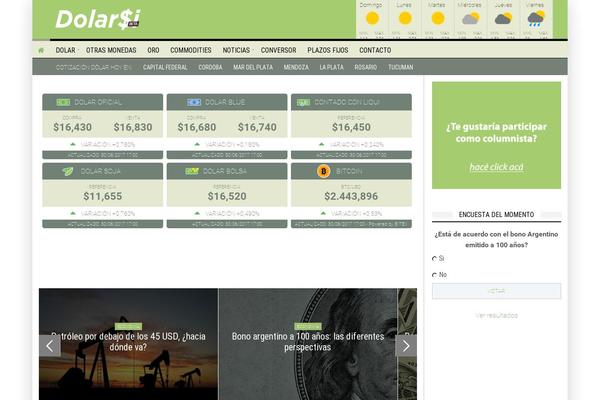This screenshot has height=400, width=600.
Task: Click the Encuesta del Momento heading
Action: [496, 214]
